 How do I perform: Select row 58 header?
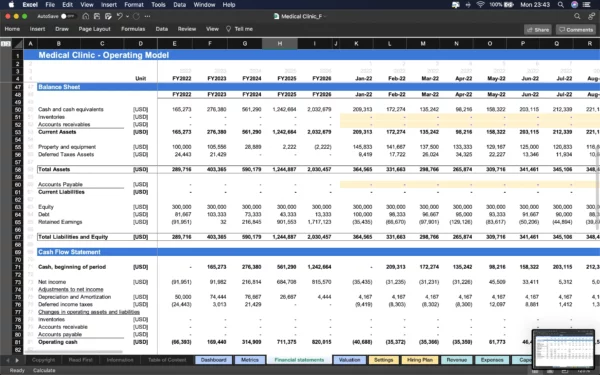click(18, 169)
